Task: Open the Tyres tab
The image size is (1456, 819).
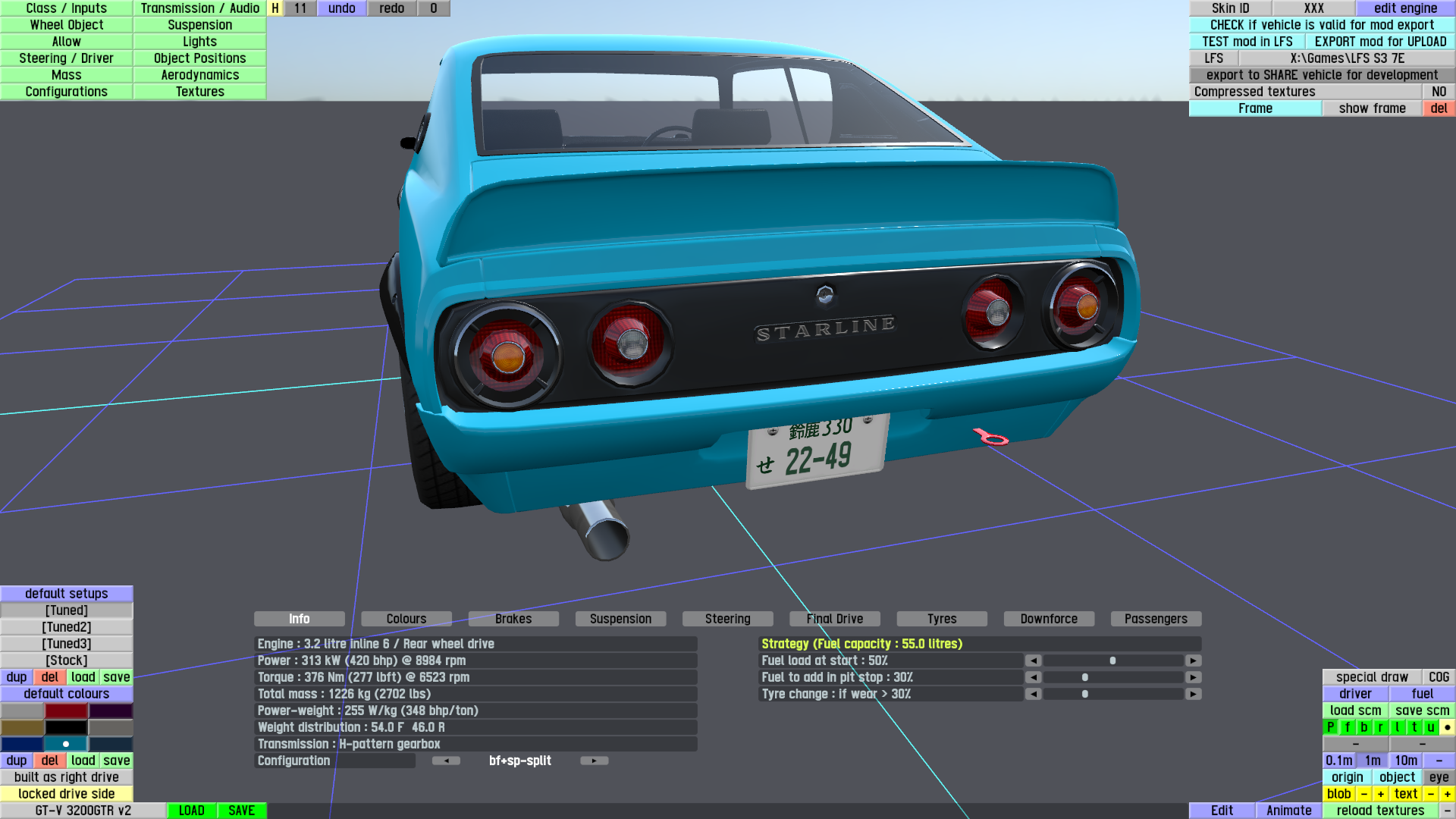Action: (942, 619)
